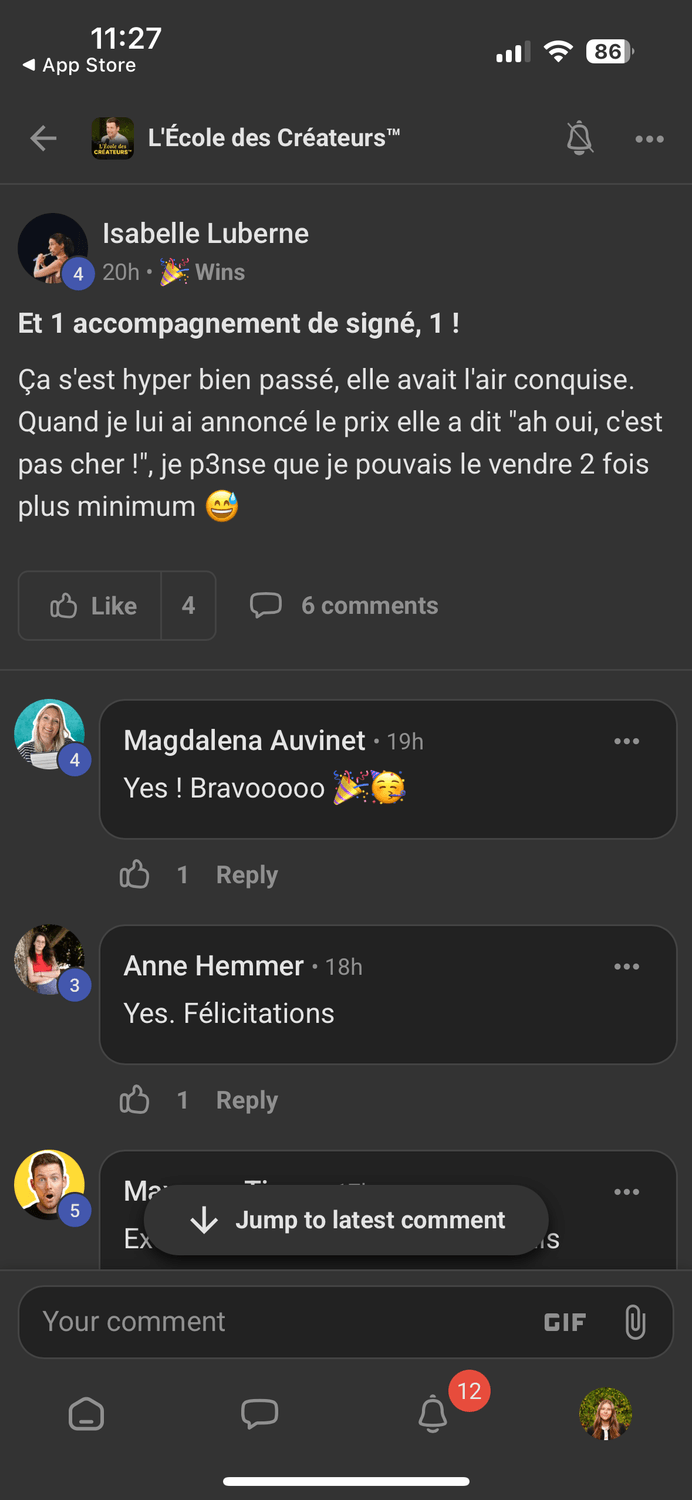Toggle the muted notification bell for this post
Viewport: 692px width, 1500px height.
click(580, 138)
